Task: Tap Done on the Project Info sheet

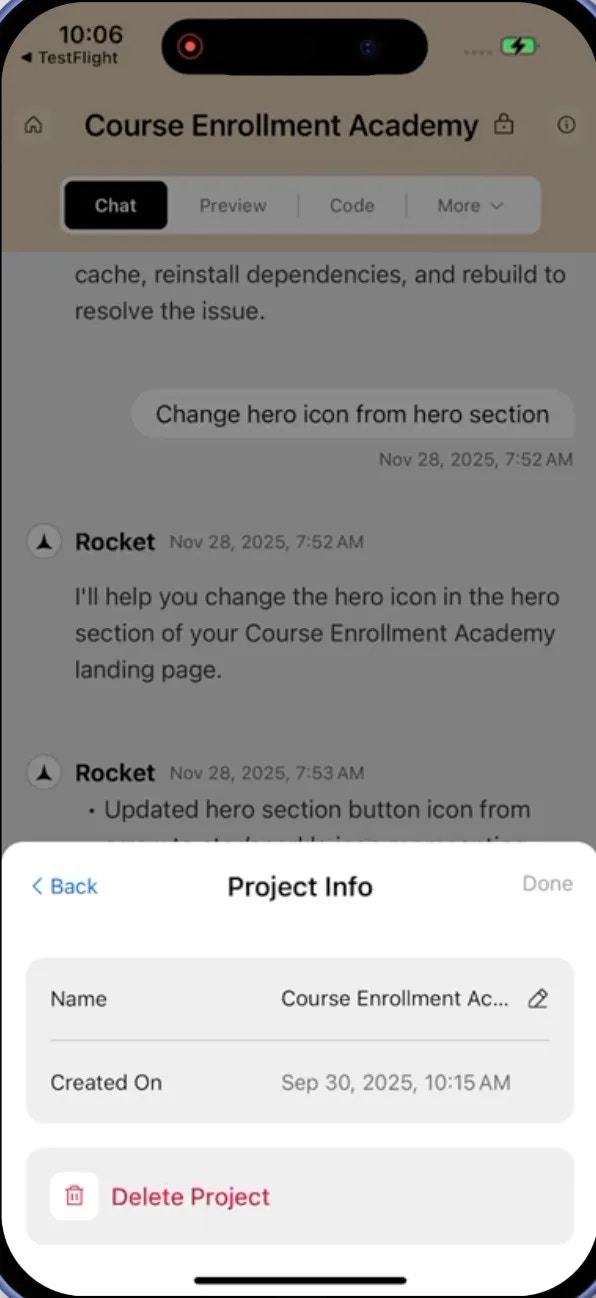Action: [x=547, y=884]
